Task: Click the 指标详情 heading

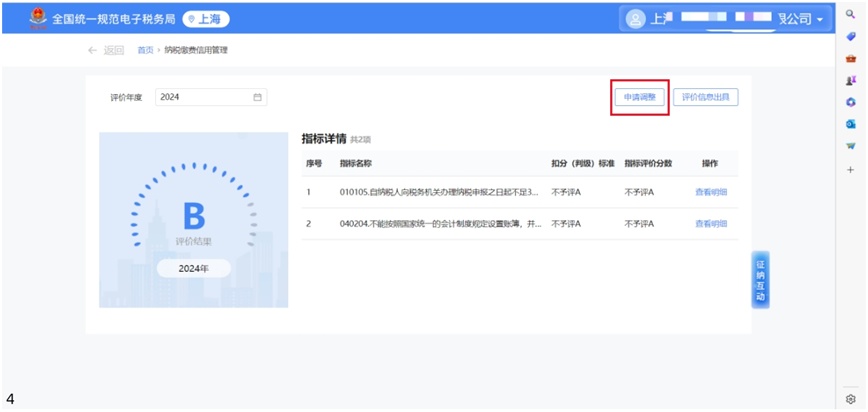Action: (x=324, y=138)
